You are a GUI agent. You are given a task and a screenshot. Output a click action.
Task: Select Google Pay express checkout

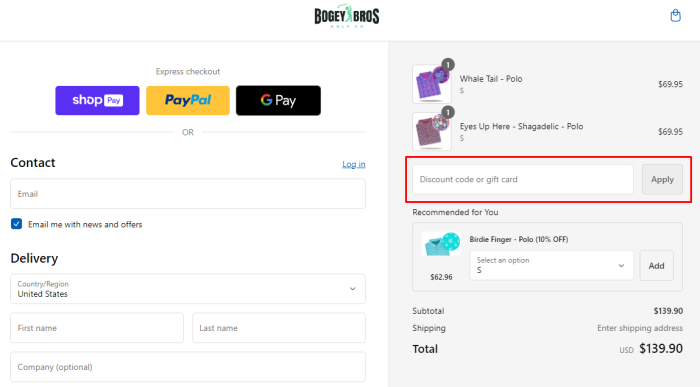(x=278, y=100)
